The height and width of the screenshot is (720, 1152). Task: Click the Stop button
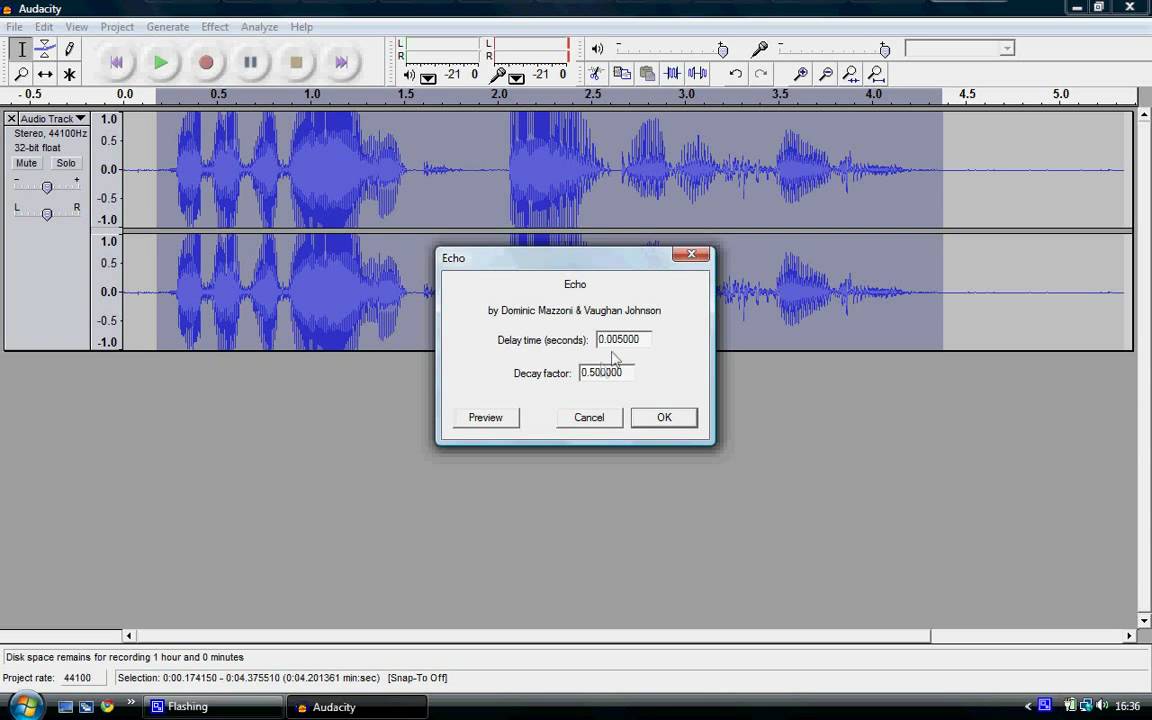(296, 62)
